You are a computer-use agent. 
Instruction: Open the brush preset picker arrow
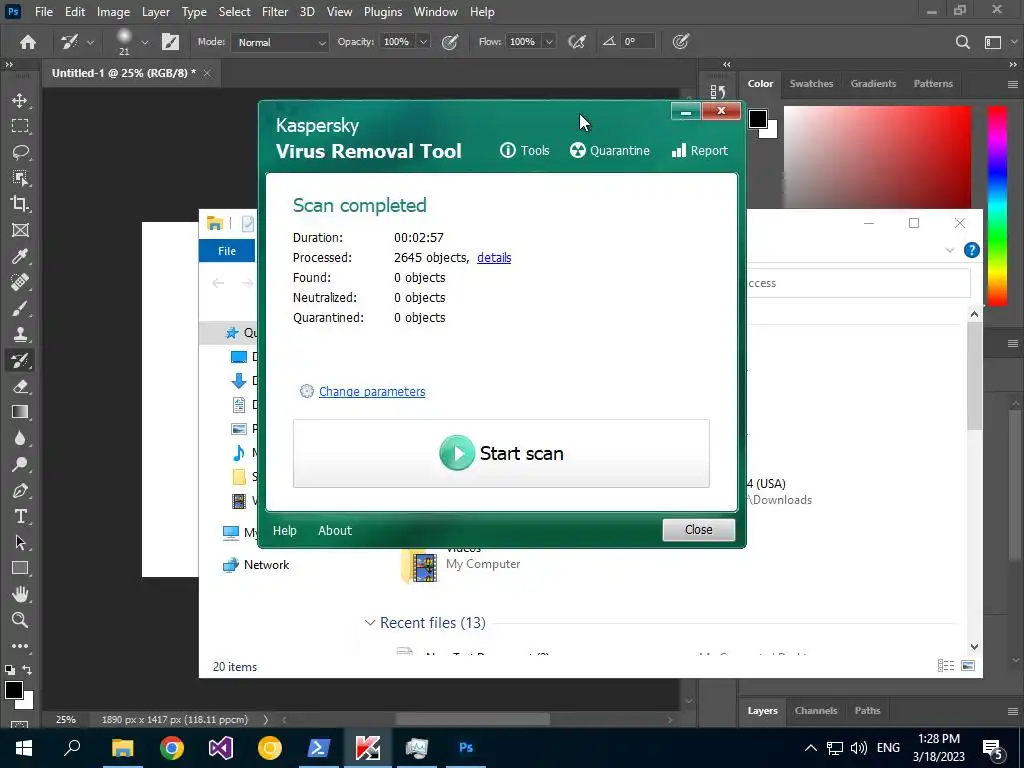[x=145, y=42]
